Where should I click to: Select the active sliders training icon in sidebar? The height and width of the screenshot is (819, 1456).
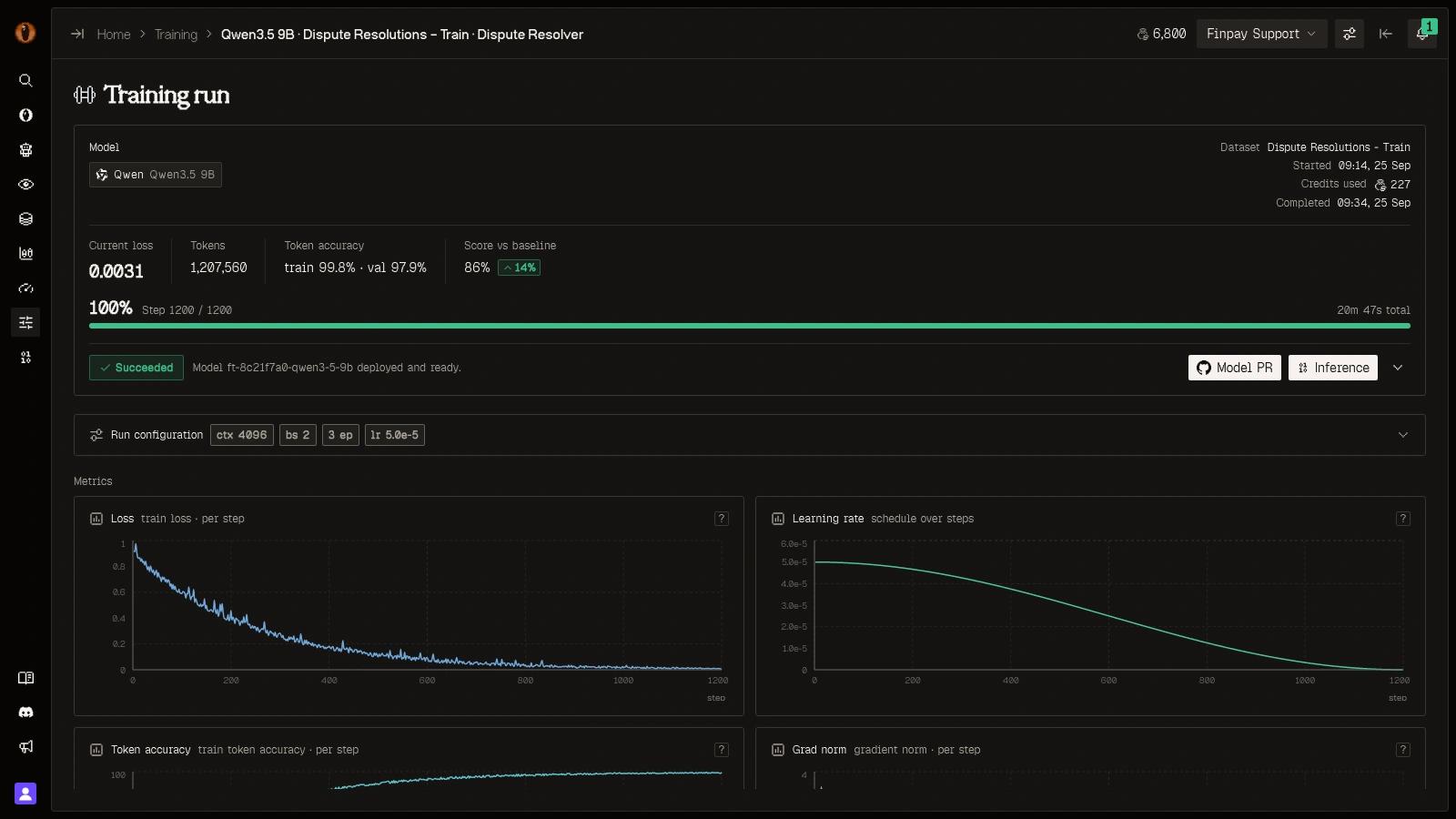[25, 323]
